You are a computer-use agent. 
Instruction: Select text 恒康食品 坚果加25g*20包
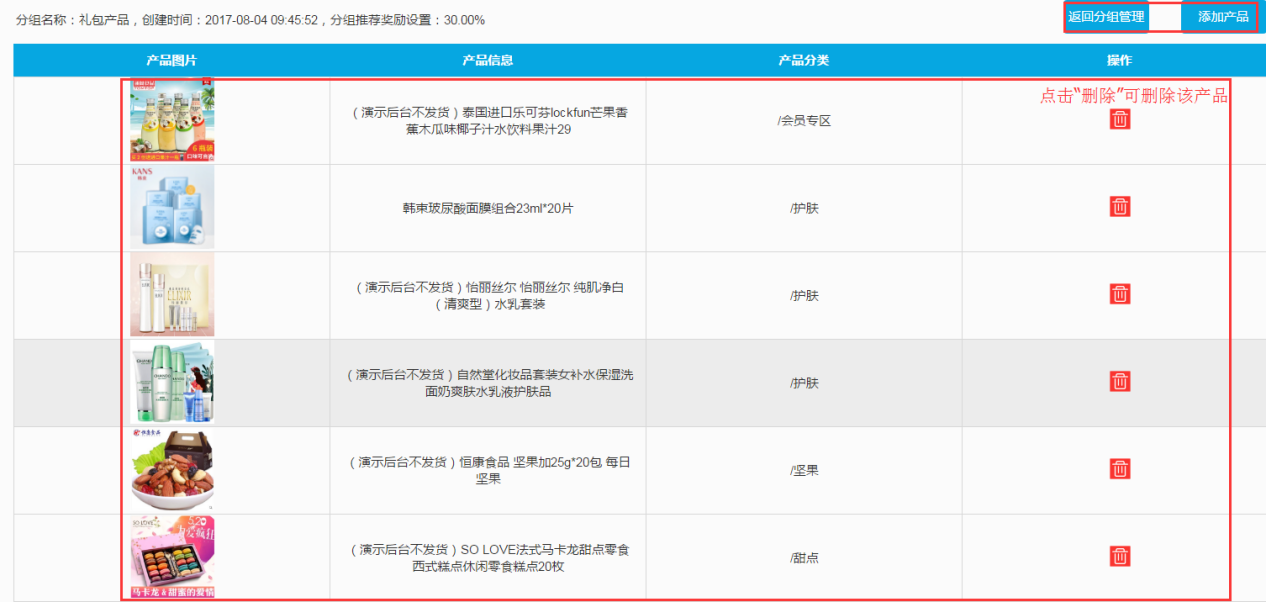click(x=488, y=470)
